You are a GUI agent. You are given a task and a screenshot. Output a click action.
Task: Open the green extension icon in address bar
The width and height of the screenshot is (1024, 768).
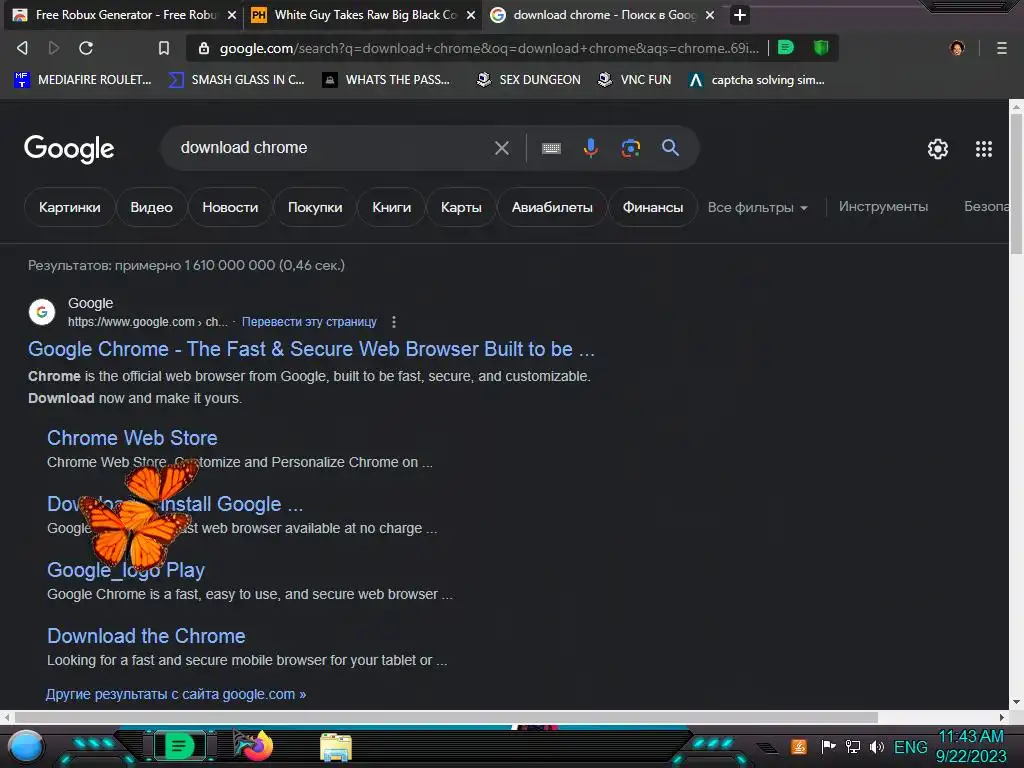pyautogui.click(x=786, y=47)
